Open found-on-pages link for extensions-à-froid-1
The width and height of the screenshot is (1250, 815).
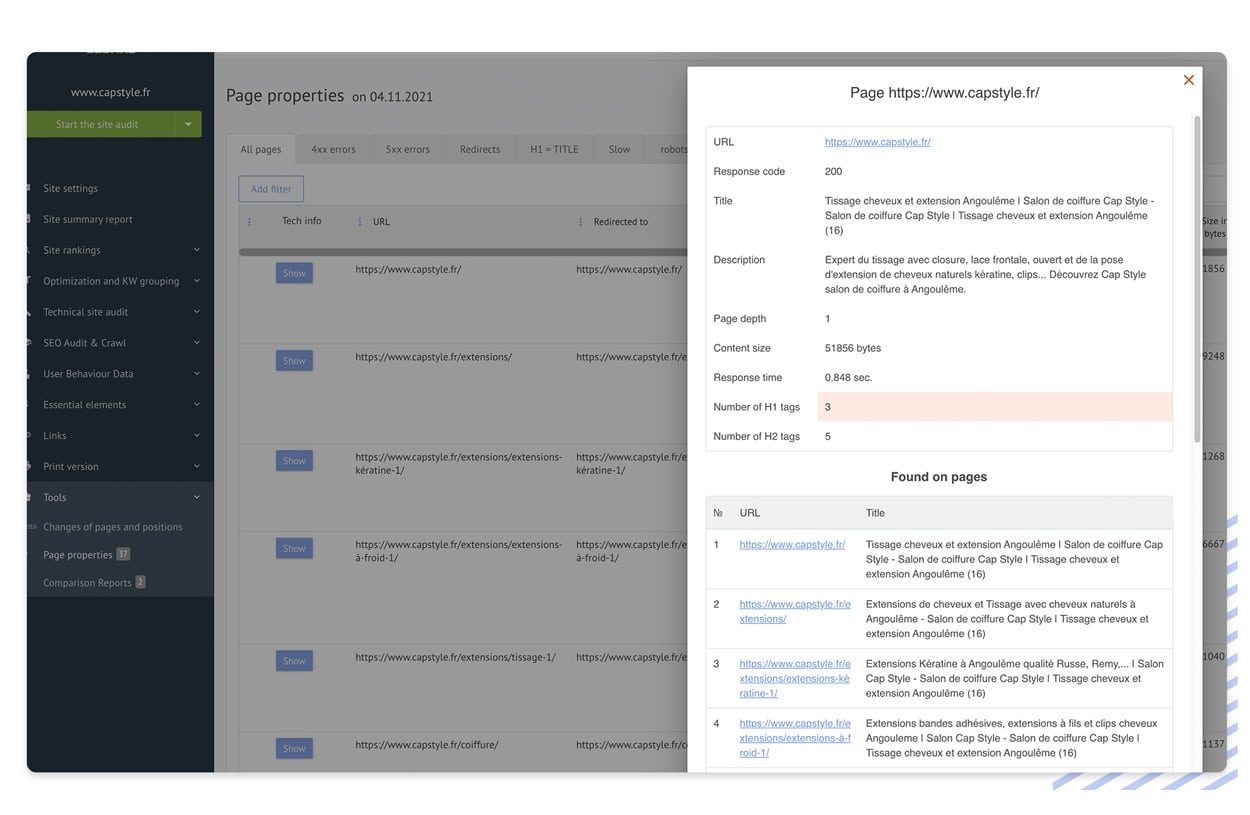[795, 738]
